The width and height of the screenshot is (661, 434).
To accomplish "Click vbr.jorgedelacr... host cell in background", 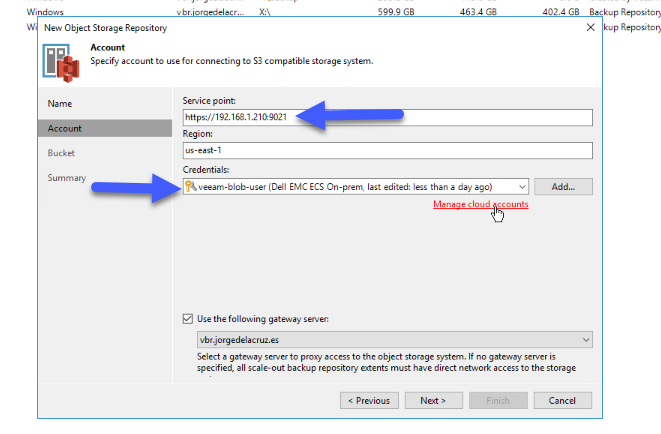I will click(210, 12).
